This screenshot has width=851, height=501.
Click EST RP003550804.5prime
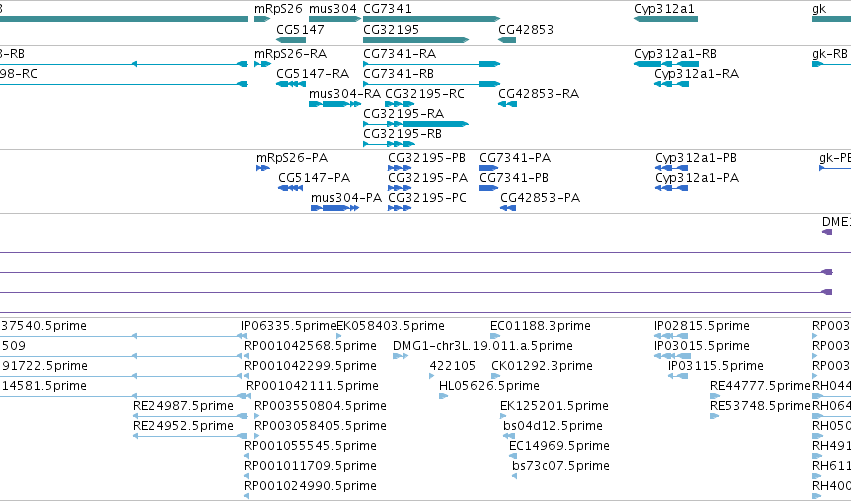pos(320,407)
